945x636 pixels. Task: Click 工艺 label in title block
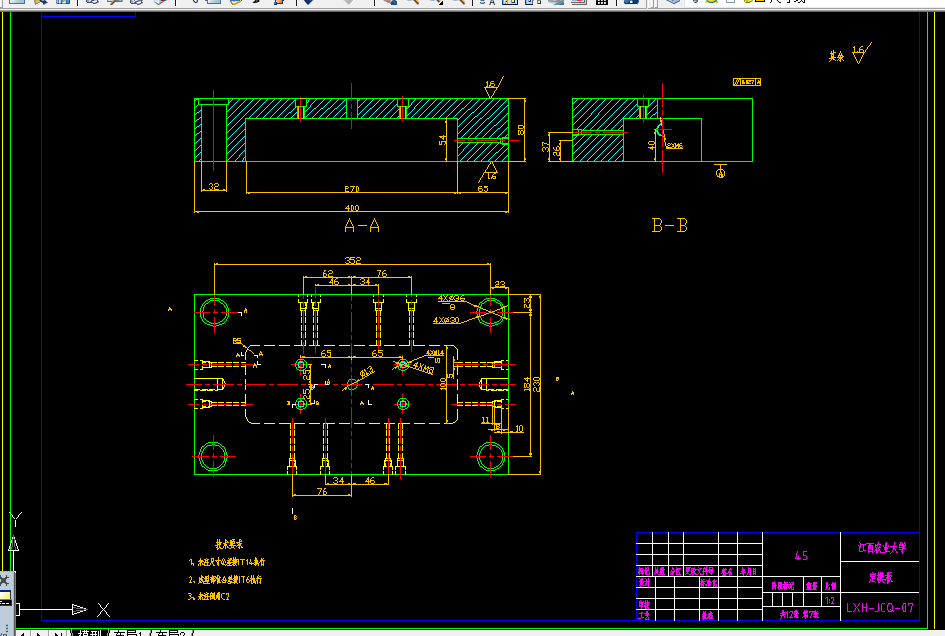(644, 616)
